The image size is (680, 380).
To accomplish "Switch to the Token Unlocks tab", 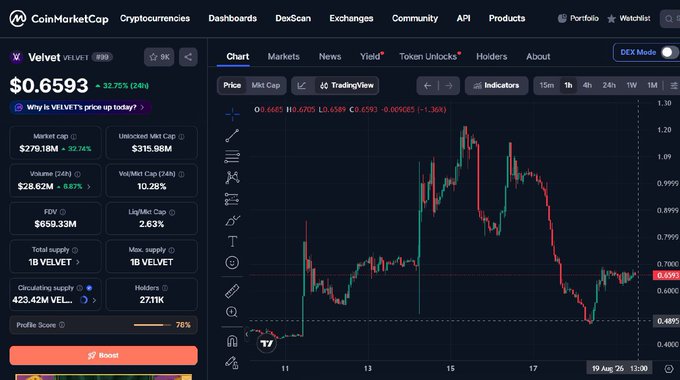I will coord(428,57).
